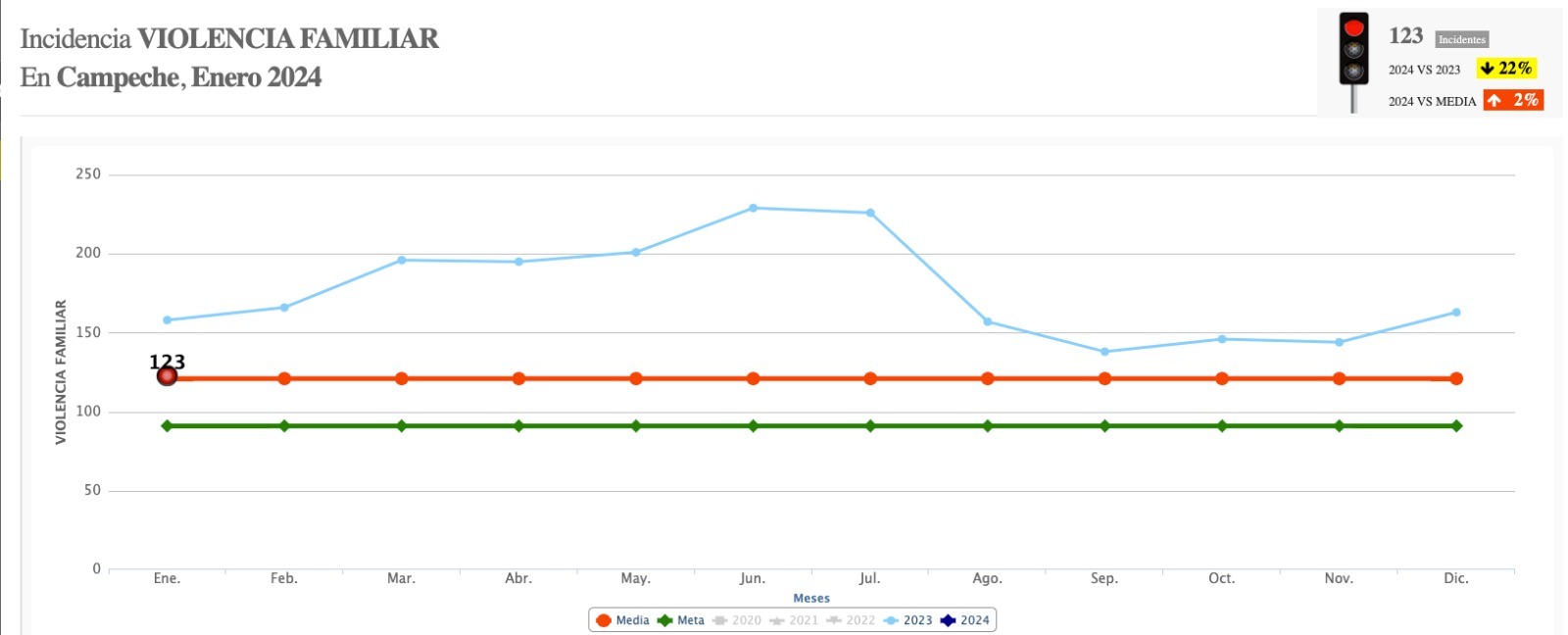Click the up arrow in the orange 2% badge

(1494, 100)
